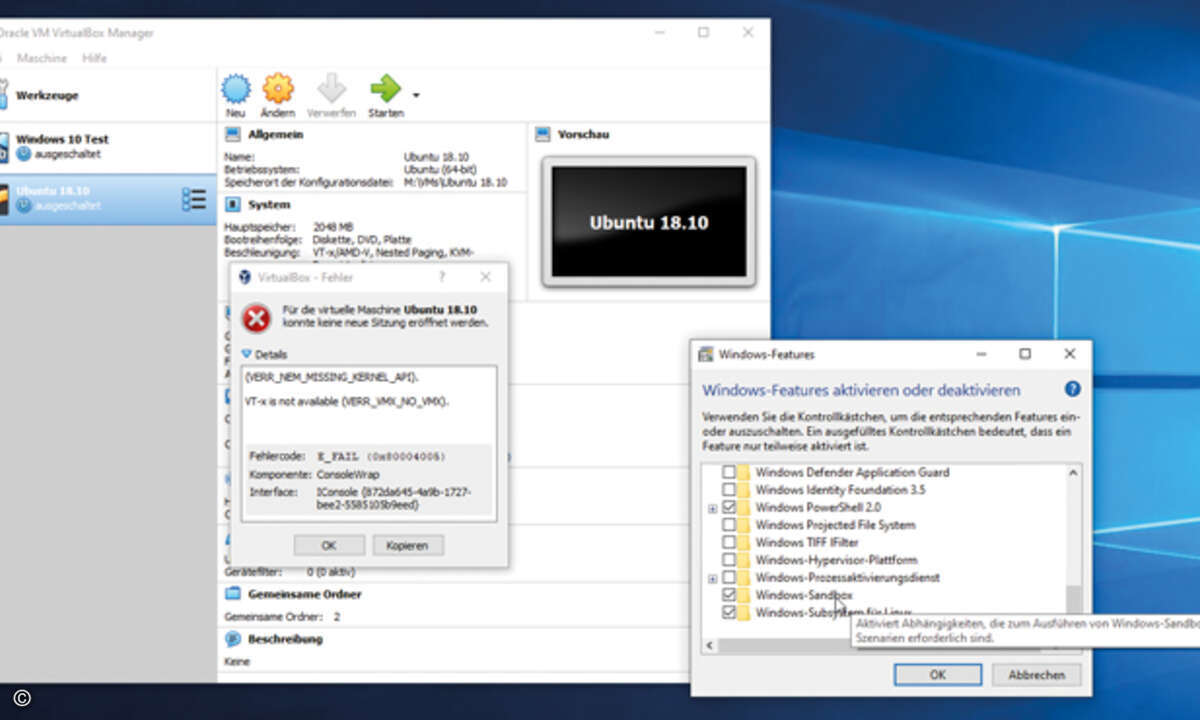Click the 2048 MB Hauptspeicher value
The height and width of the screenshot is (720, 1200).
[x=332, y=227]
